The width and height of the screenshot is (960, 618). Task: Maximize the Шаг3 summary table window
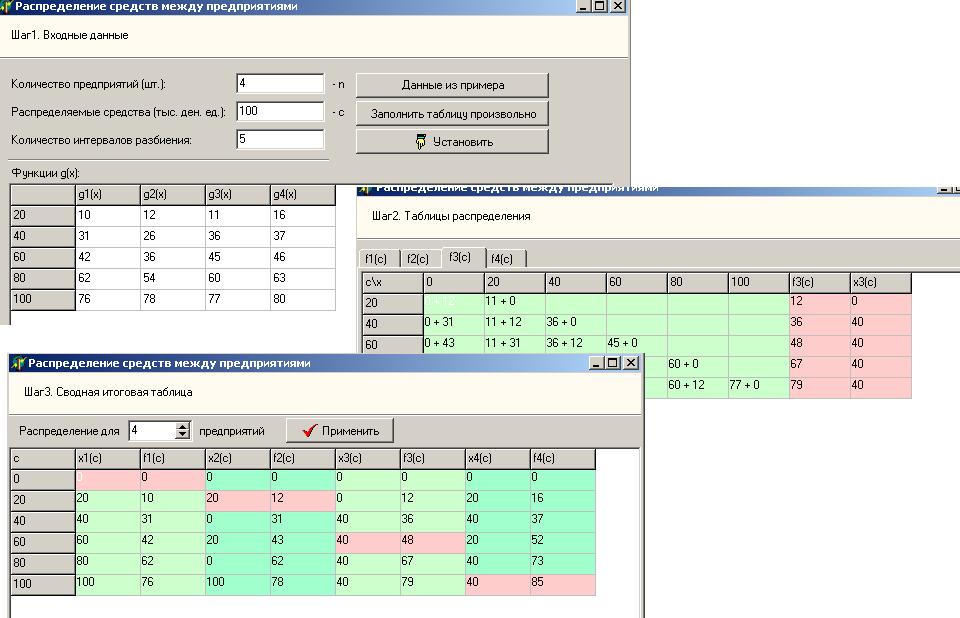[x=615, y=363]
